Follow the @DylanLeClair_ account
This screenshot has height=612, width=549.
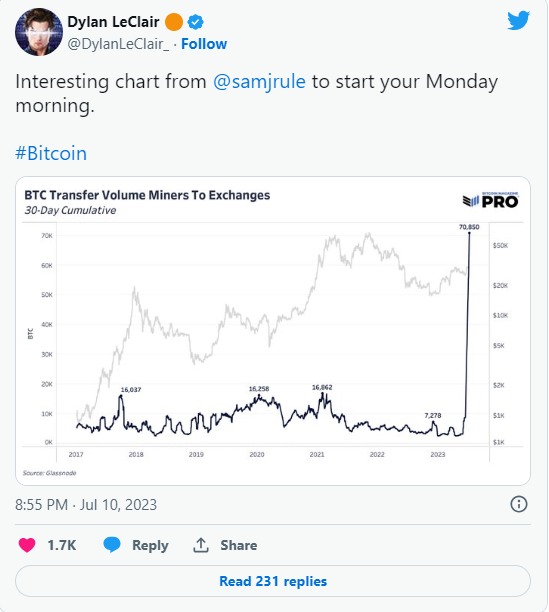204,44
